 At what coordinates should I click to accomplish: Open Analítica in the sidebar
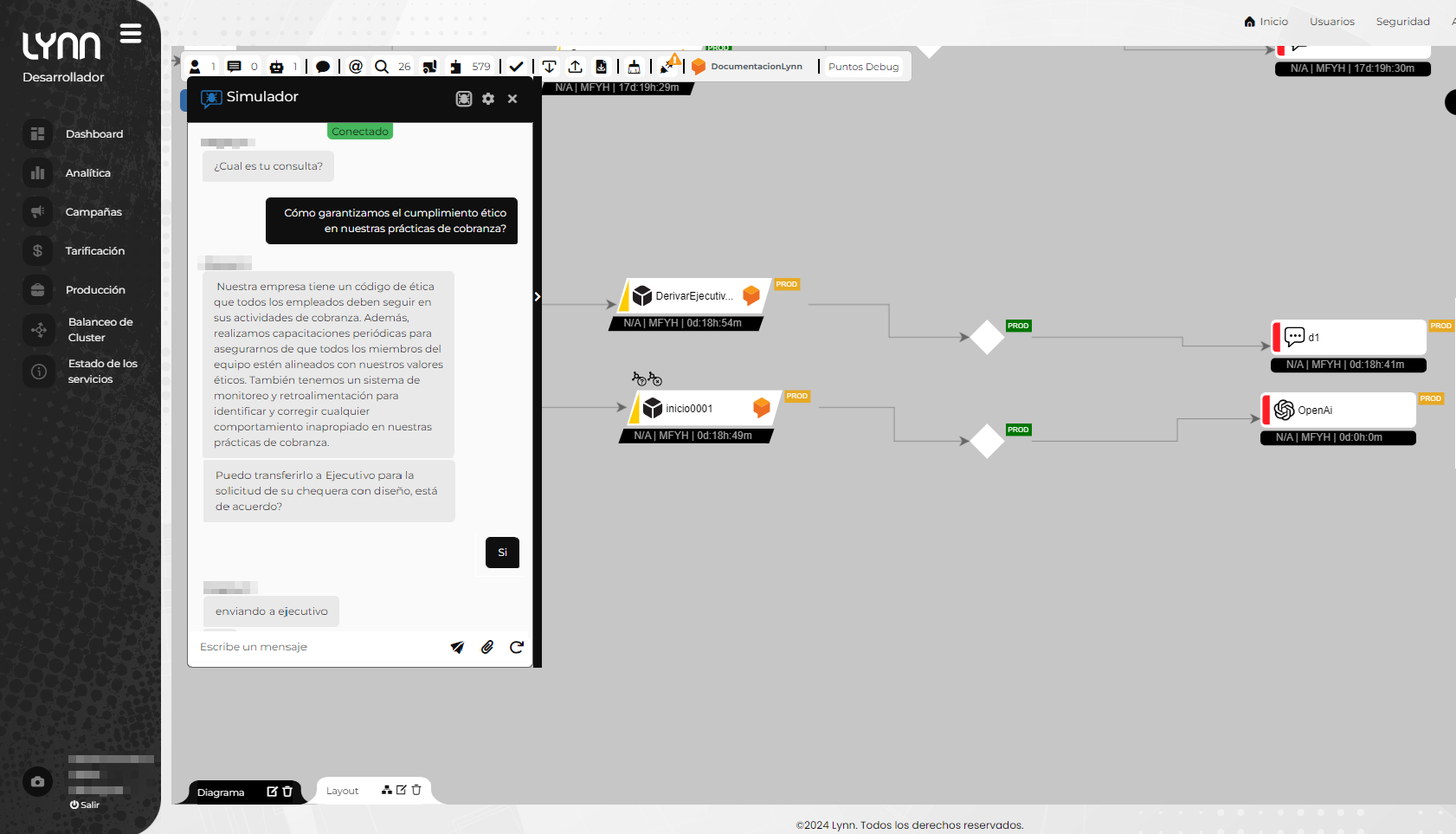click(x=87, y=173)
